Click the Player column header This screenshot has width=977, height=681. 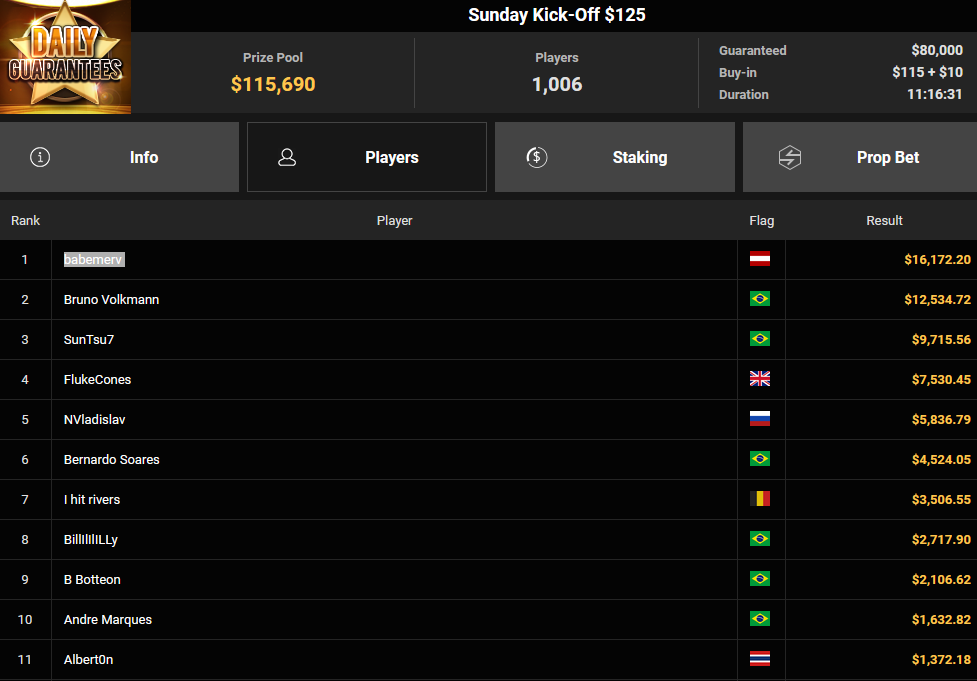pyautogui.click(x=394, y=220)
